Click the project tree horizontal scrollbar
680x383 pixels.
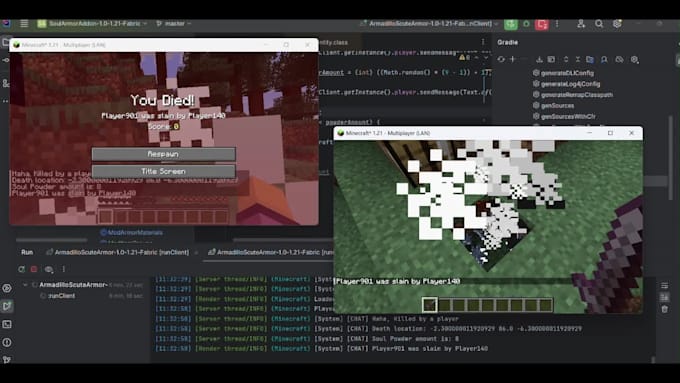tap(51, 239)
